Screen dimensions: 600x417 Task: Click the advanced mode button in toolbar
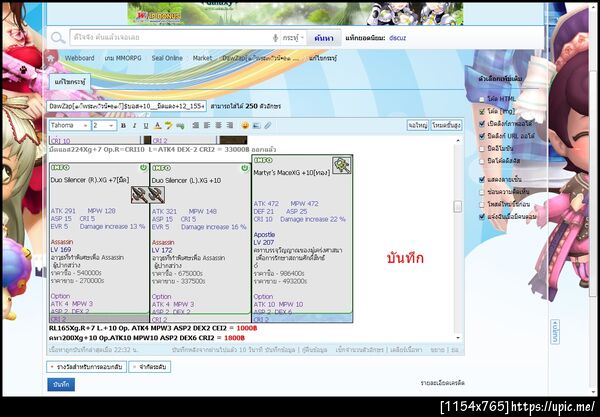446,125
